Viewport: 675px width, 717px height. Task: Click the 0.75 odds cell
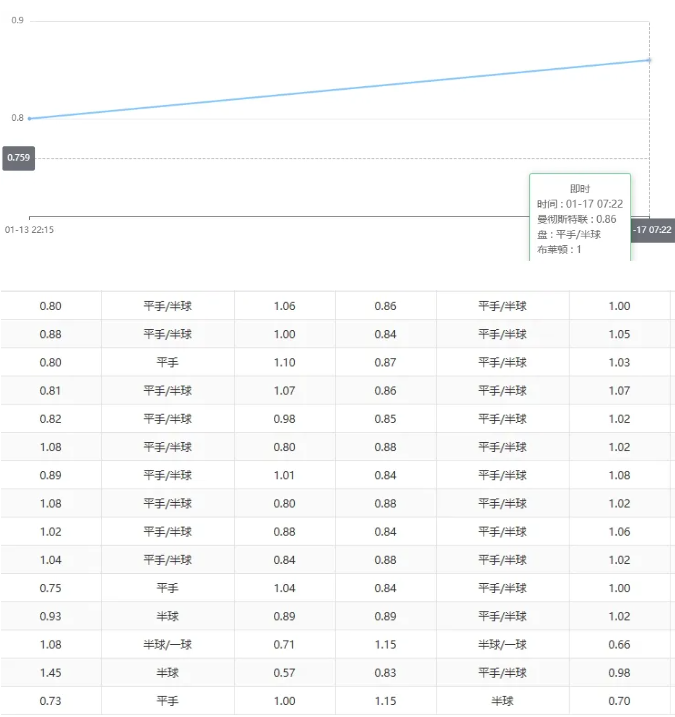point(50,589)
